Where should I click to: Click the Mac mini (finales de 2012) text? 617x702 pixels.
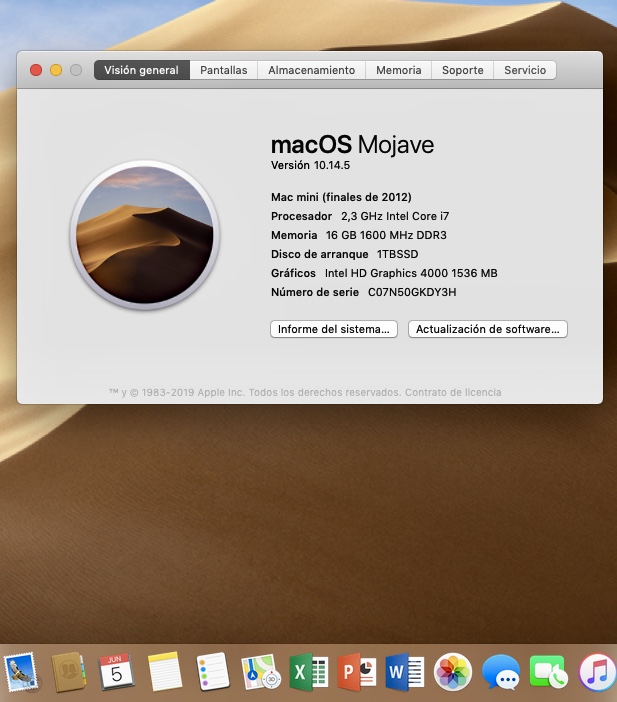point(341,197)
